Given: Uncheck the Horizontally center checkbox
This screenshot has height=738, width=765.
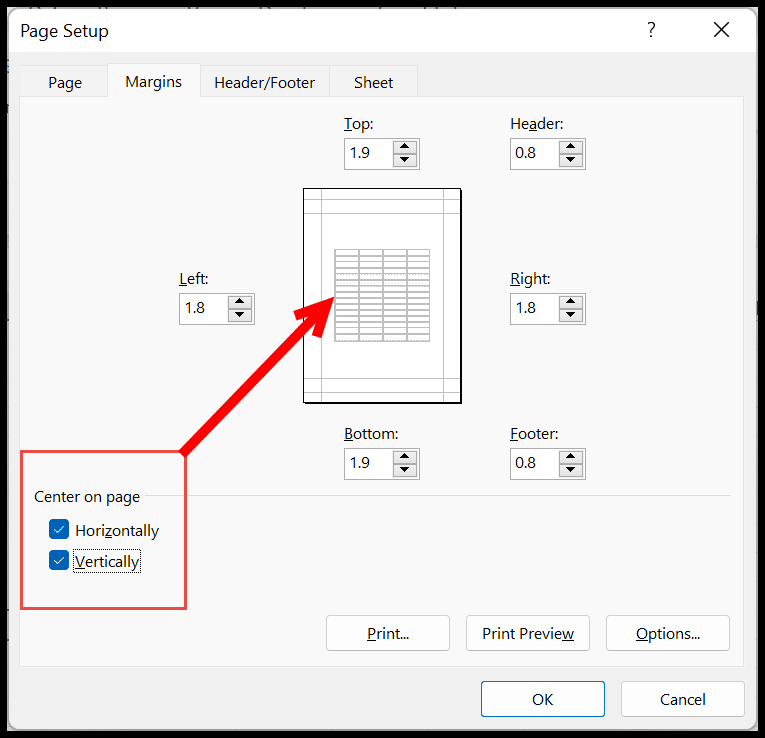Looking at the screenshot, I should [x=59, y=530].
